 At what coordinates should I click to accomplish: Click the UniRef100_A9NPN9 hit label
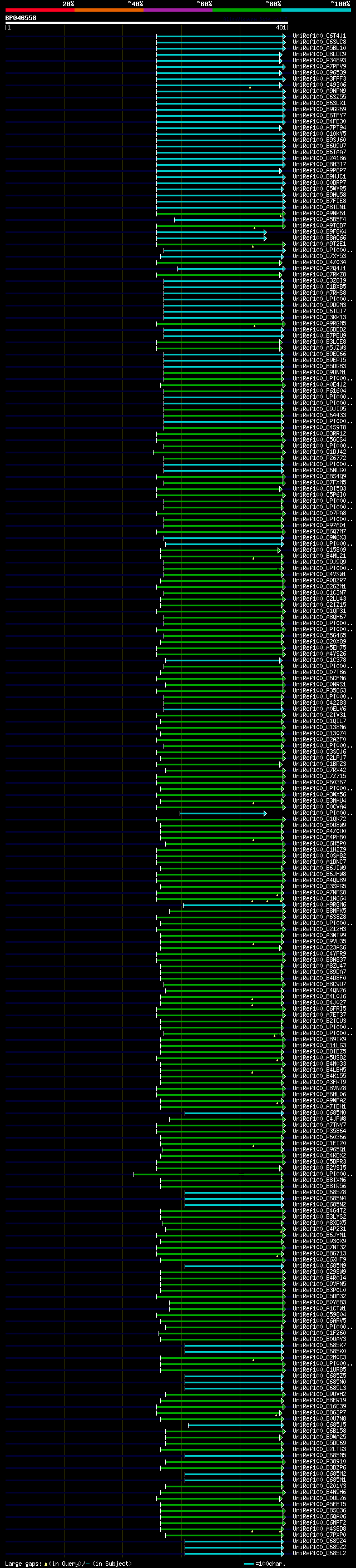click(319, 91)
